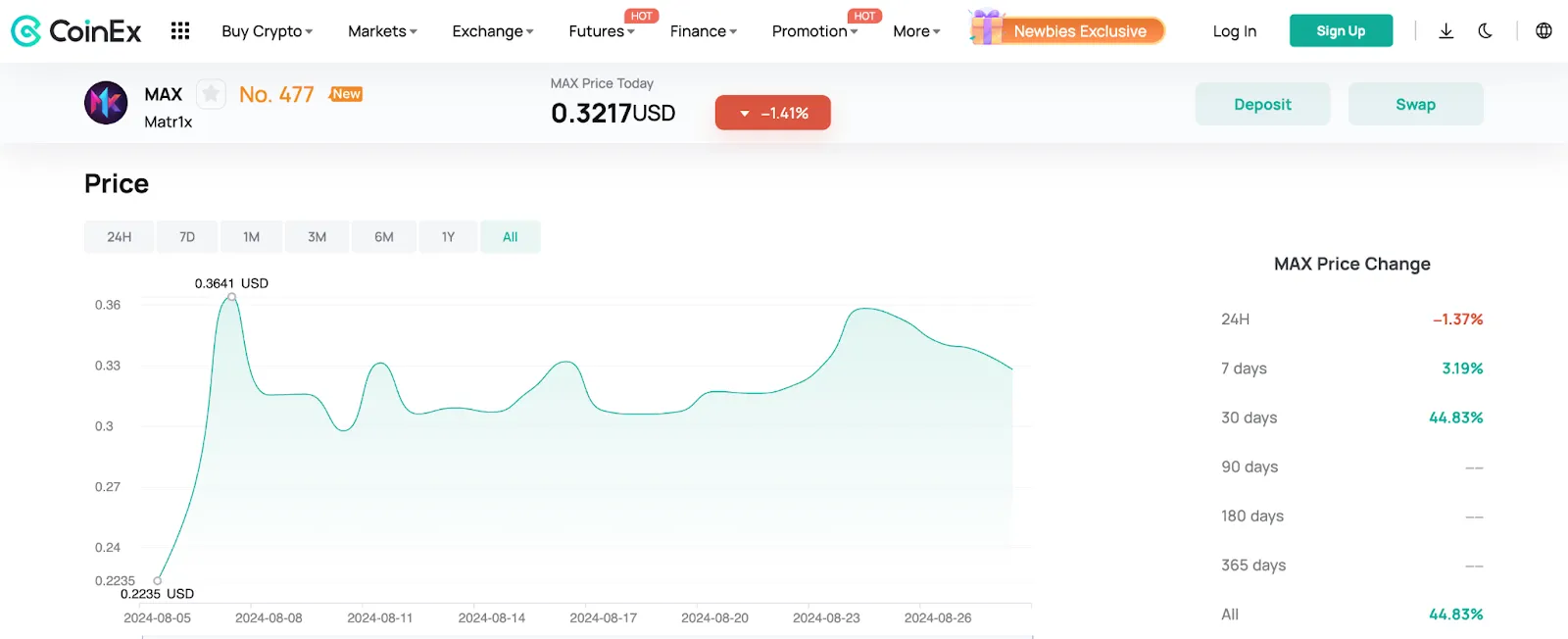Add MAX to favorites star
1568x639 pixels.
[x=211, y=94]
